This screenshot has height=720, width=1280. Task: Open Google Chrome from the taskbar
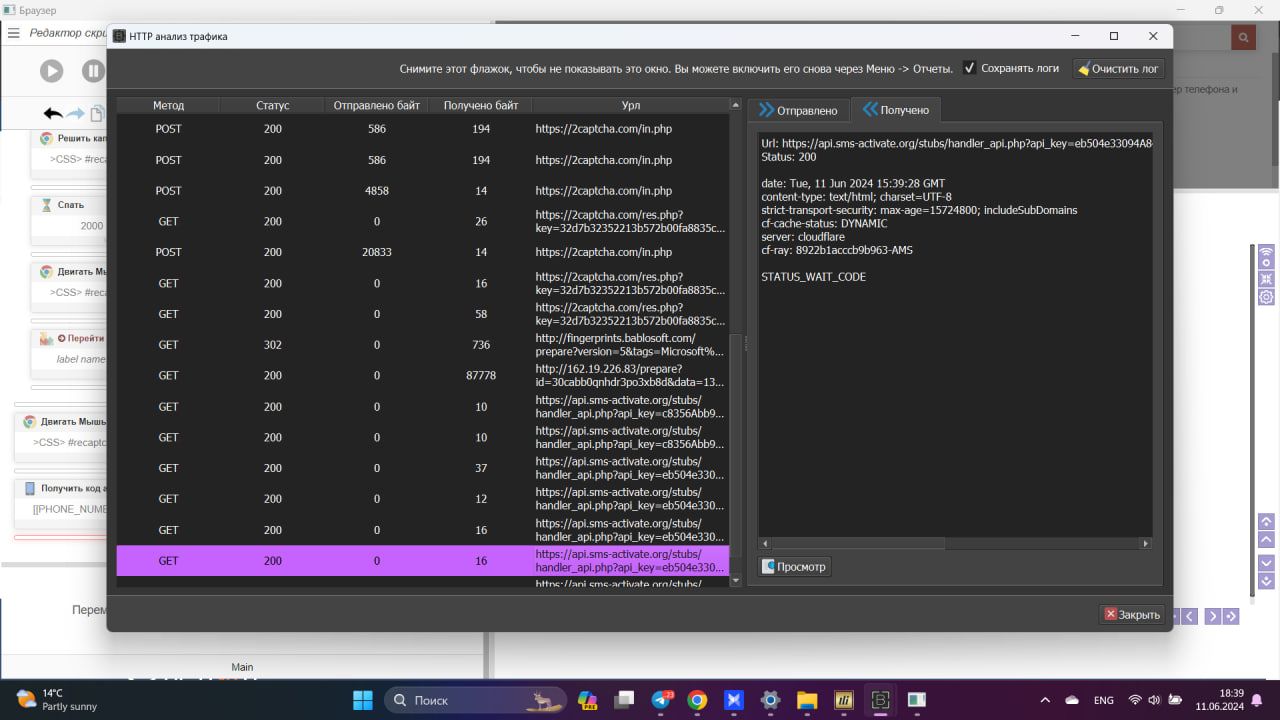697,700
